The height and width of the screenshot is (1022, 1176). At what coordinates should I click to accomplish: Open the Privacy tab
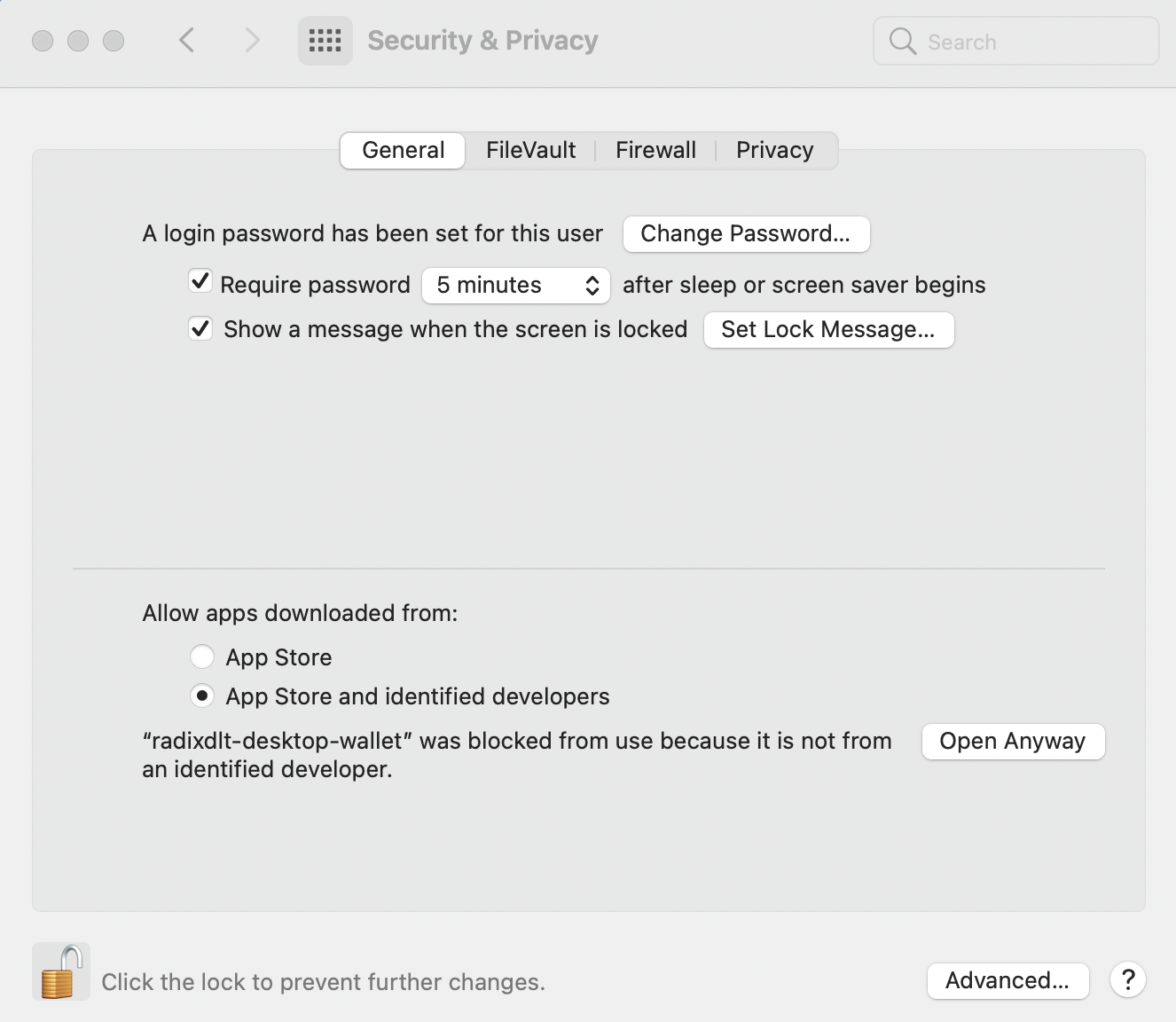pos(774,150)
